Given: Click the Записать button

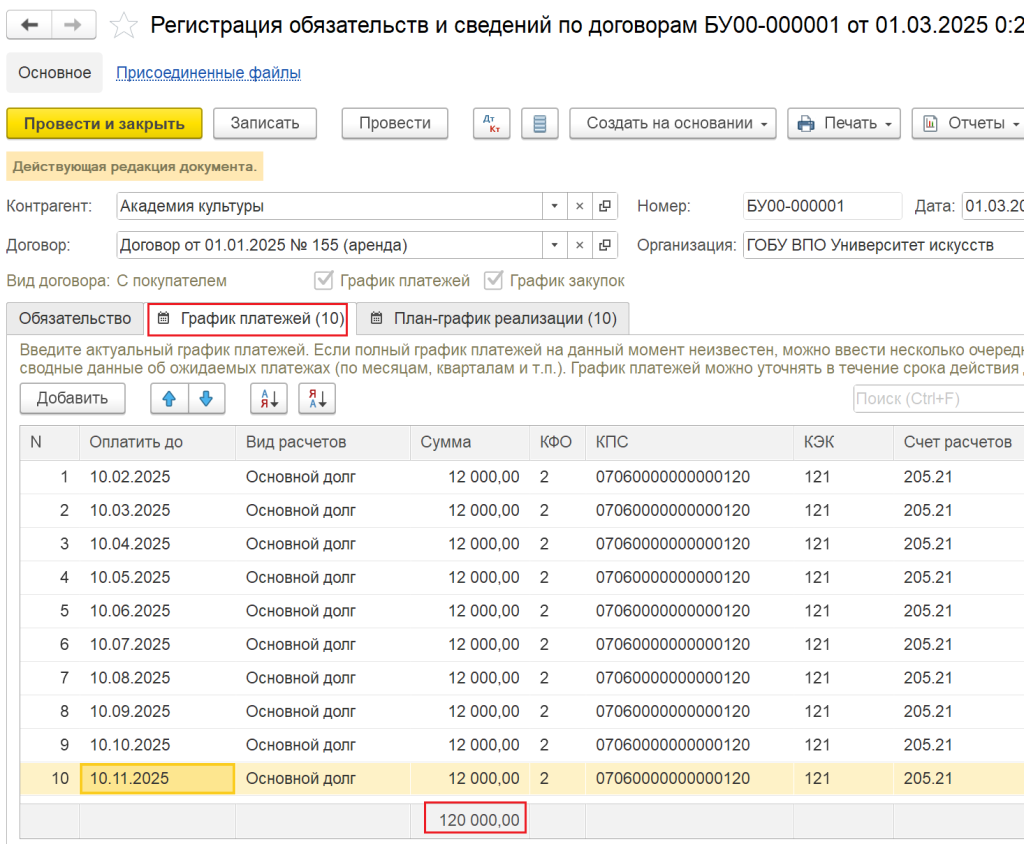Looking at the screenshot, I should click(x=265, y=123).
